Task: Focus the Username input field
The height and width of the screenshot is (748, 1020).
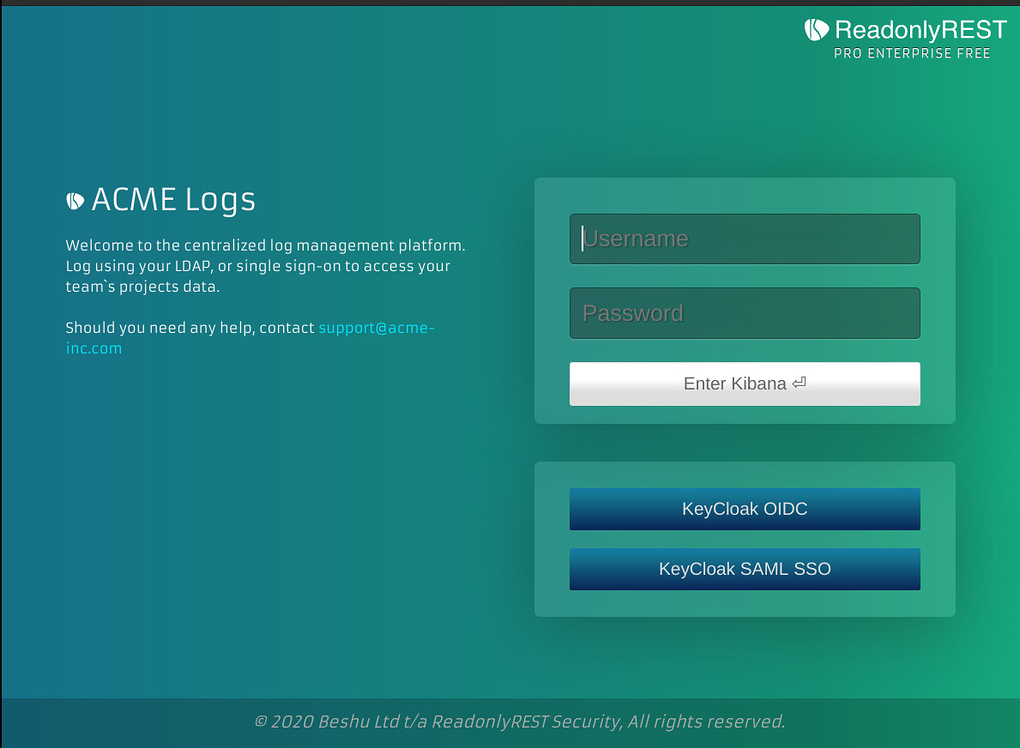Action: tap(744, 239)
